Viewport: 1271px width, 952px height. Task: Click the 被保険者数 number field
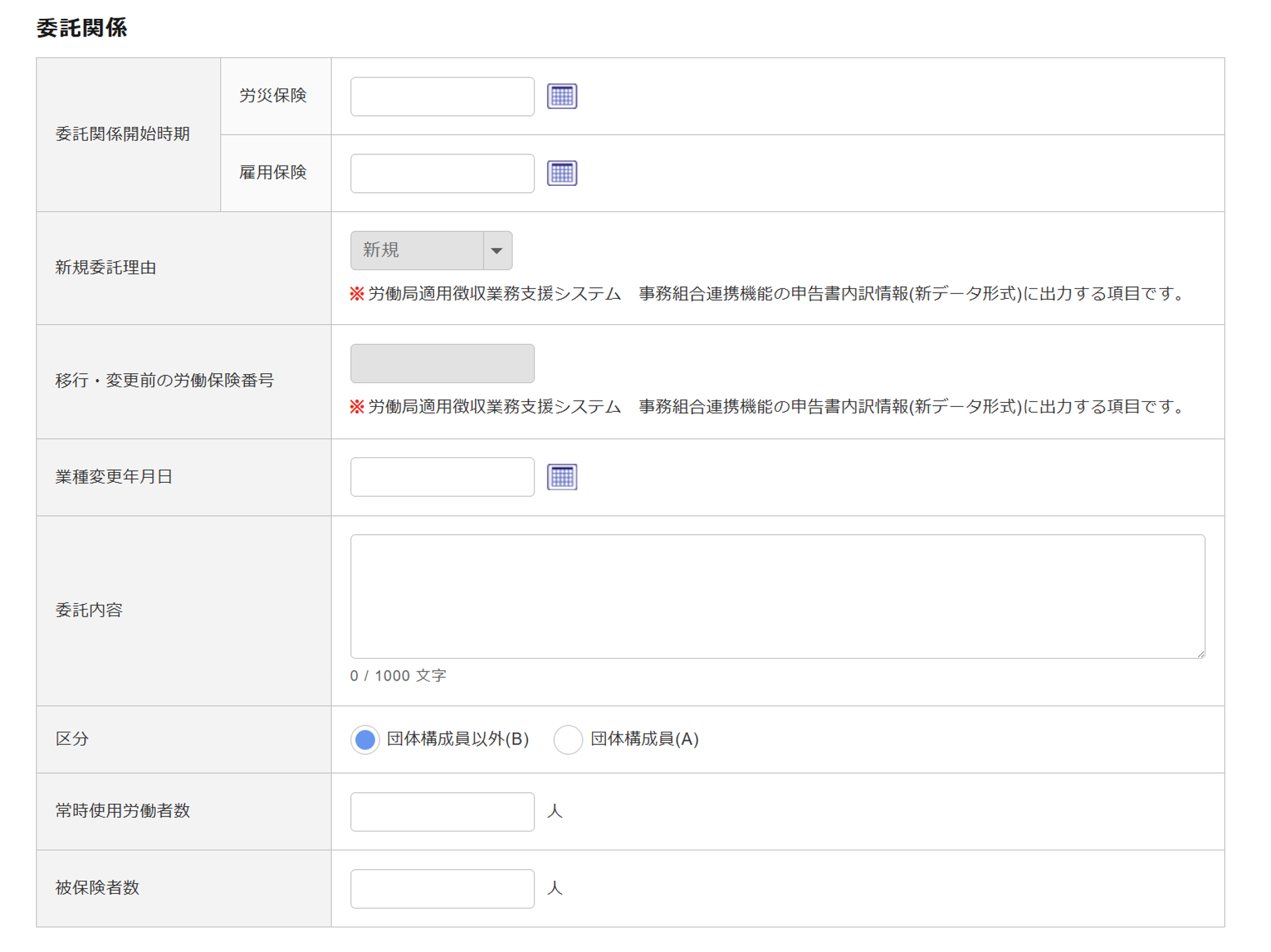pos(442,889)
